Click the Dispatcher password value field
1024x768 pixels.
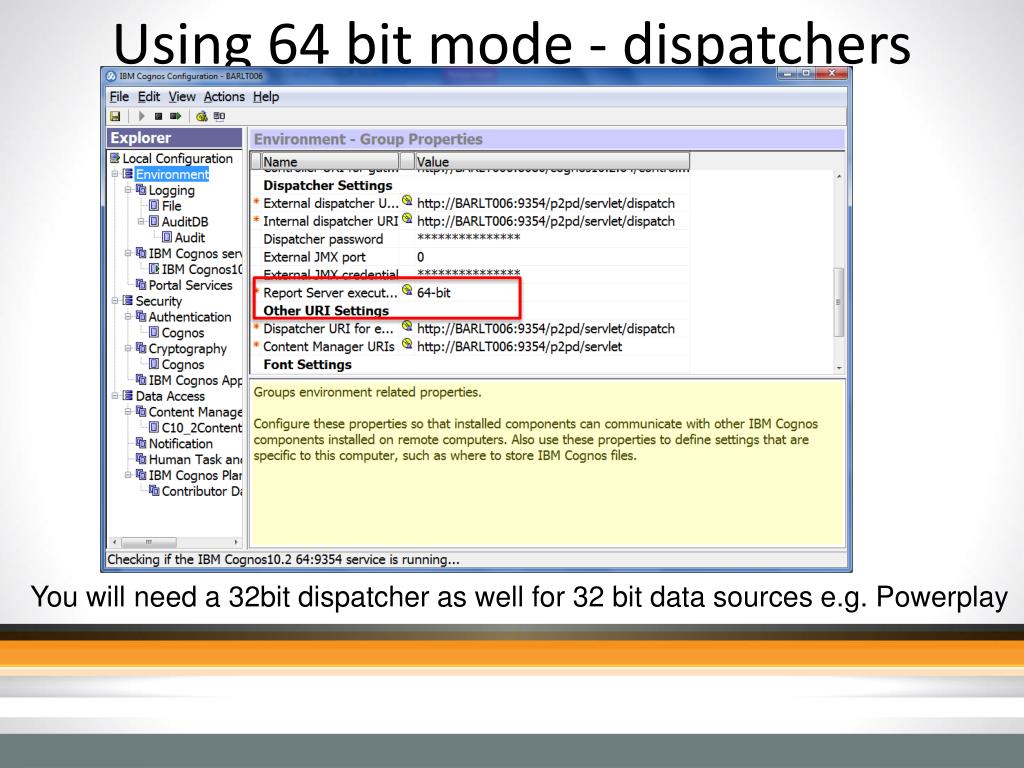point(552,238)
